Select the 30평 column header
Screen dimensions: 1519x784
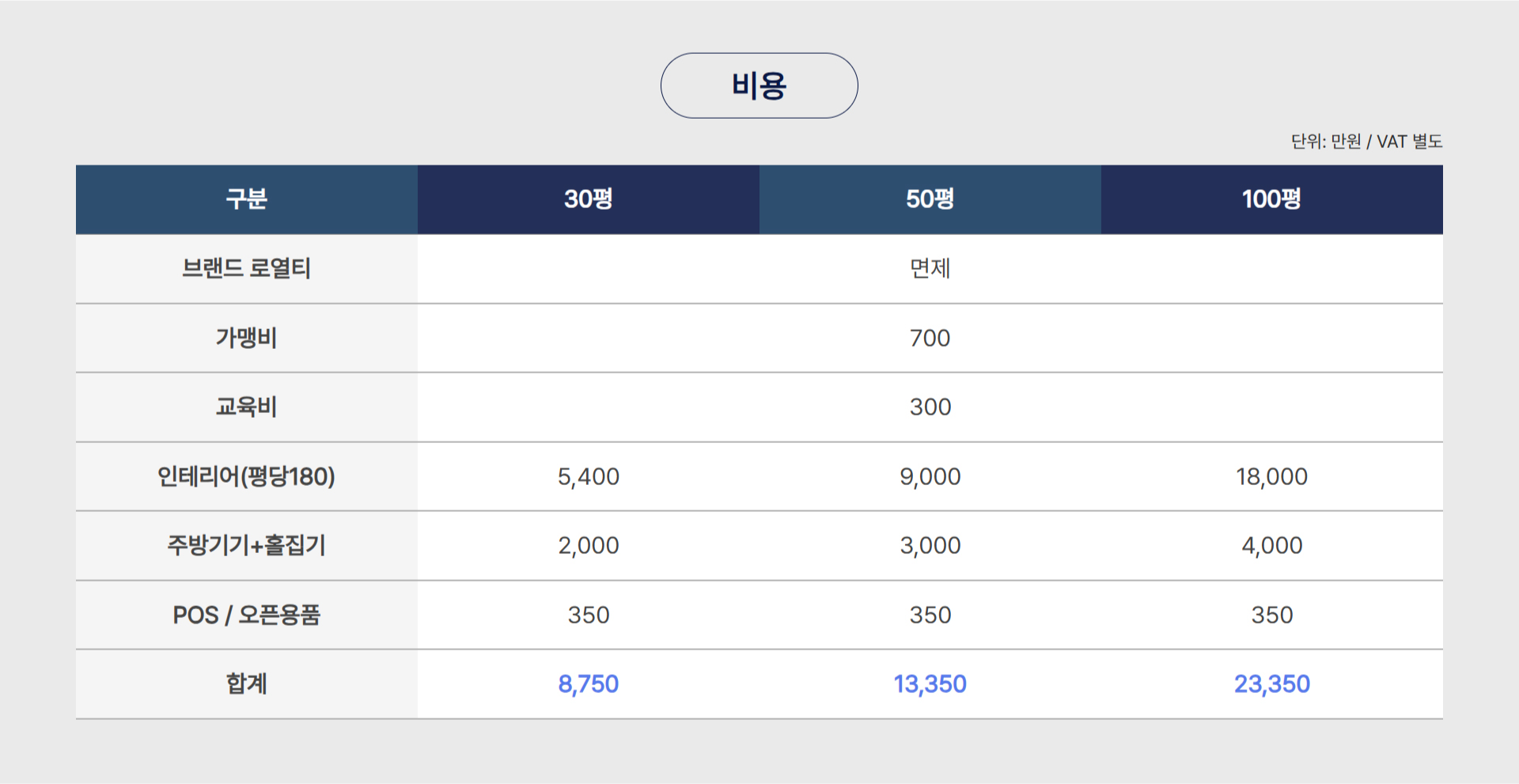click(589, 199)
